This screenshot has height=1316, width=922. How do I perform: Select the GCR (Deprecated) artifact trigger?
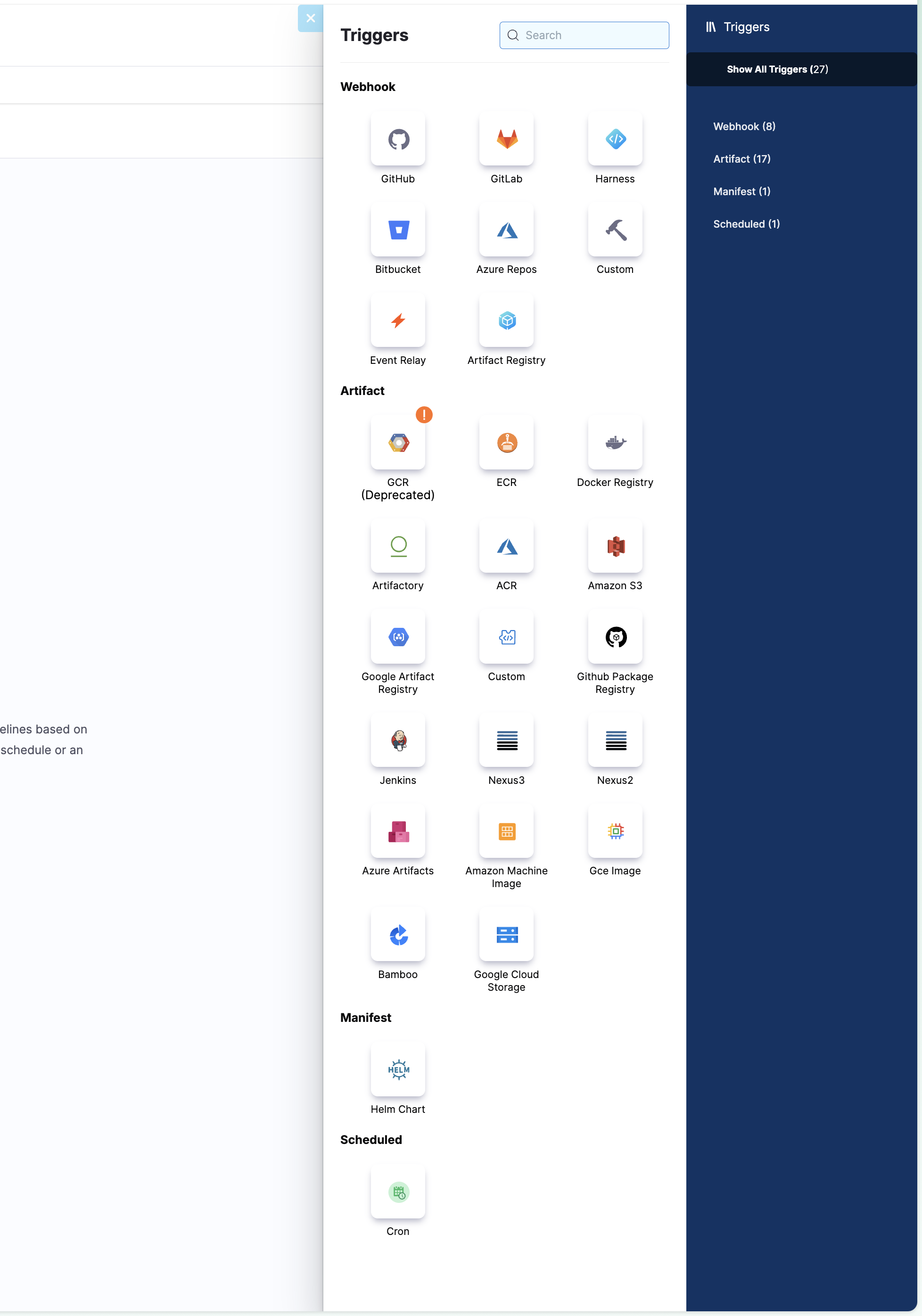(398, 443)
